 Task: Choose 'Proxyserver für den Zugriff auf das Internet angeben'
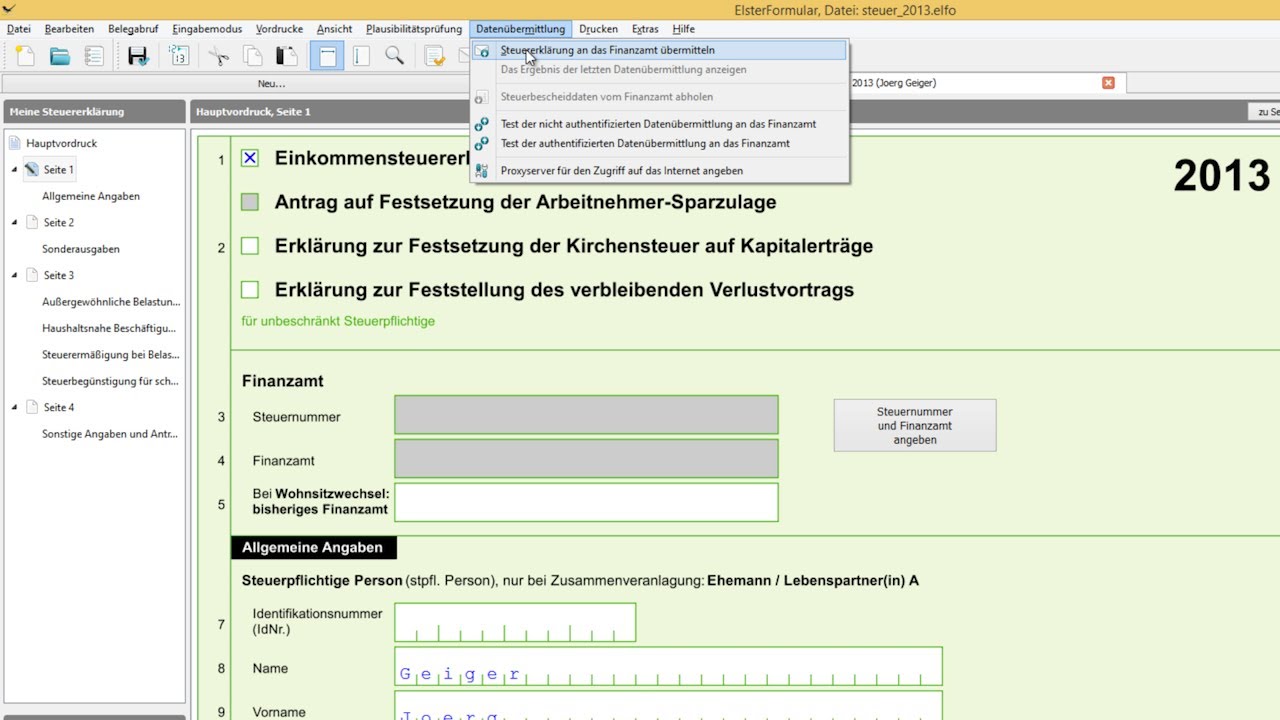tap(659, 171)
